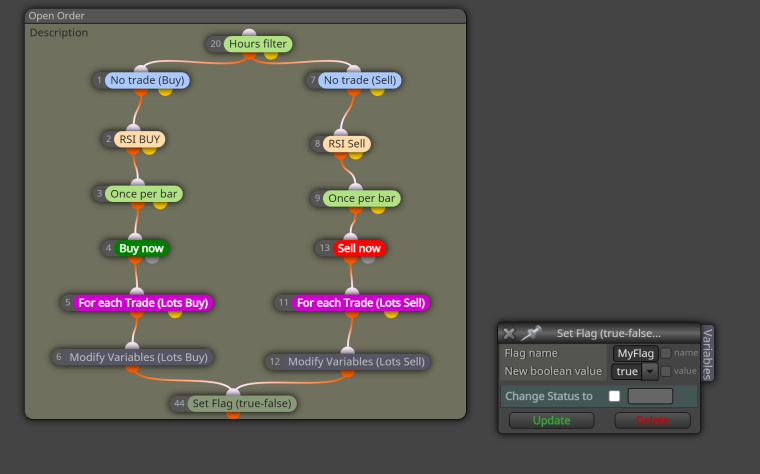The width and height of the screenshot is (760, 474).
Task: Select Once per bar block numbered 9
Action: click(362, 198)
